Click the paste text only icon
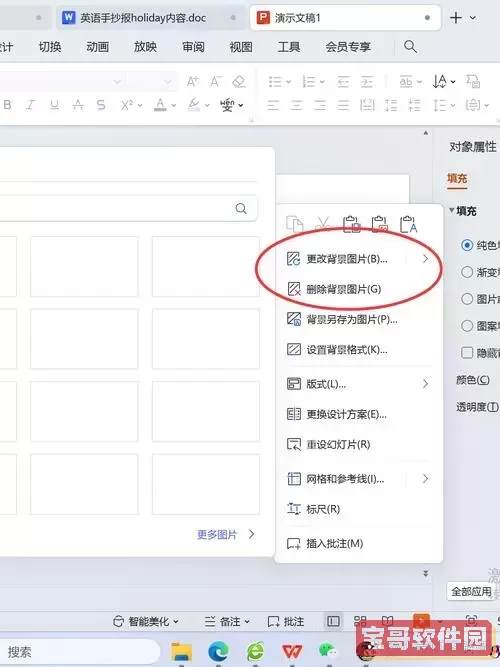 pos(408,224)
